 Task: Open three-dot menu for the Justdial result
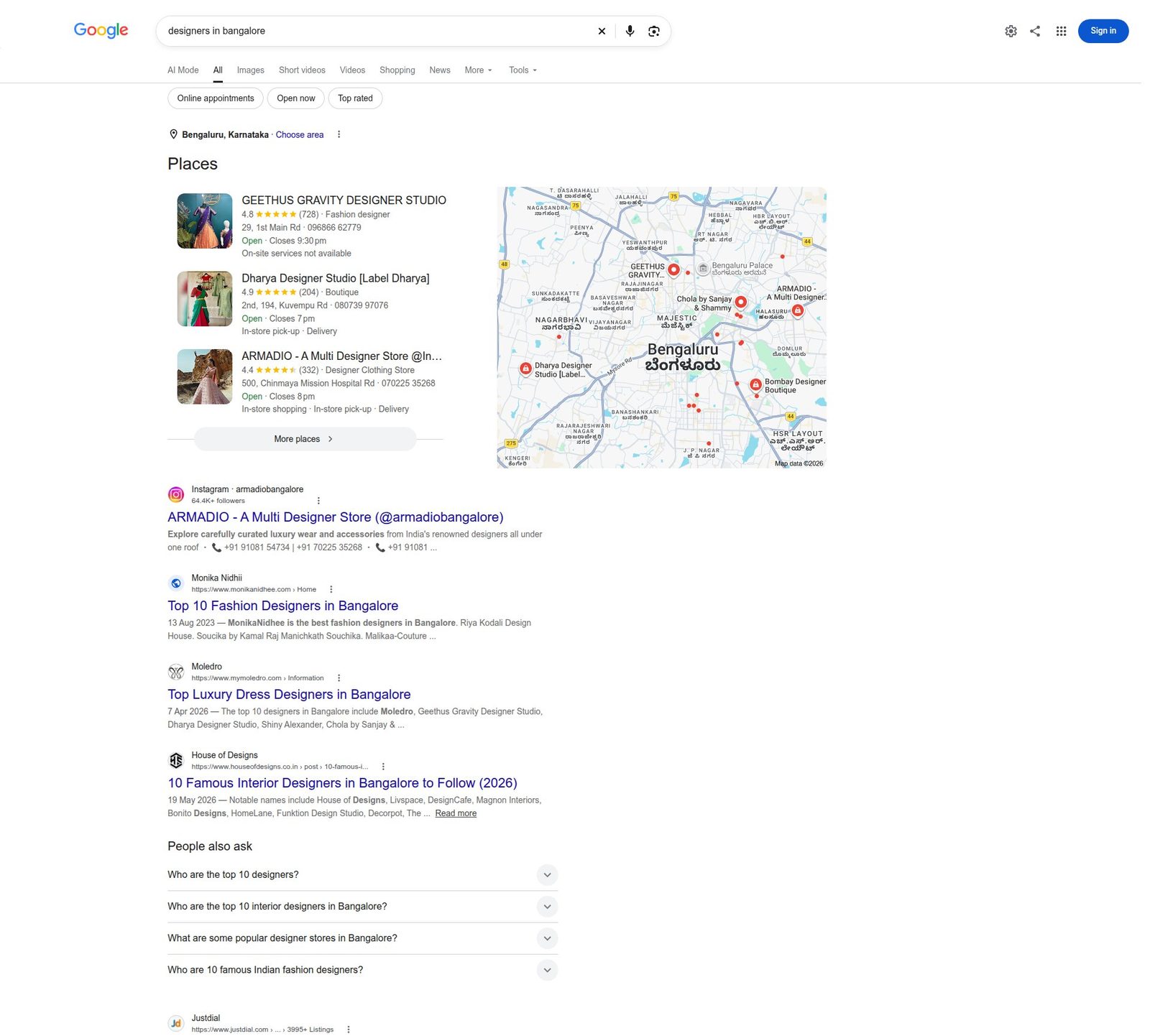(349, 1029)
